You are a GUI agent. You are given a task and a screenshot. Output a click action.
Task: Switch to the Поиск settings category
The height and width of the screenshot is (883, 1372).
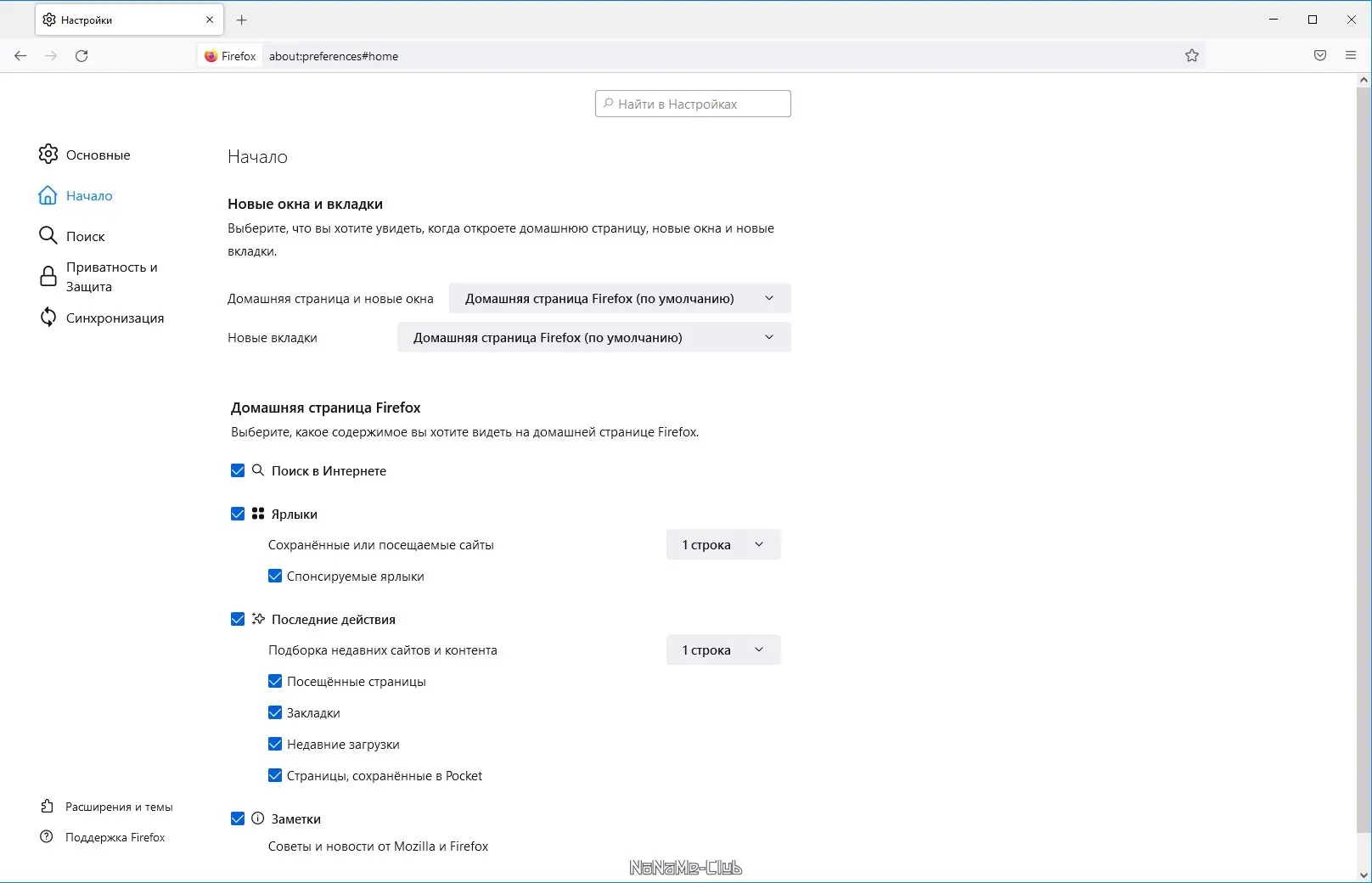point(85,236)
